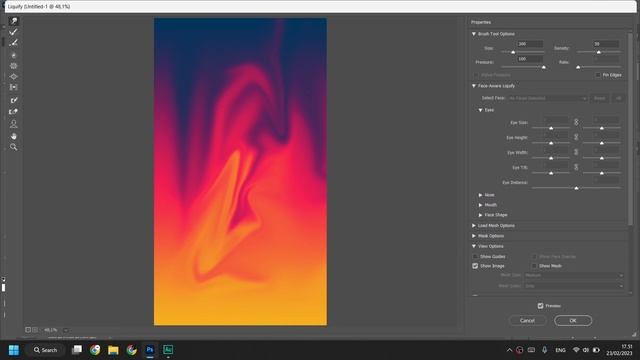Select the Freeze Mask tool

[x=13, y=100]
